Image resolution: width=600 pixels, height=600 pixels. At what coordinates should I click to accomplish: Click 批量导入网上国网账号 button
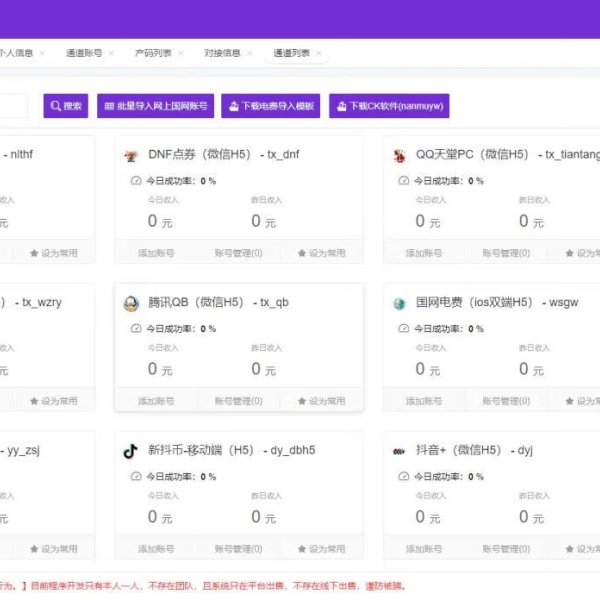tap(155, 106)
